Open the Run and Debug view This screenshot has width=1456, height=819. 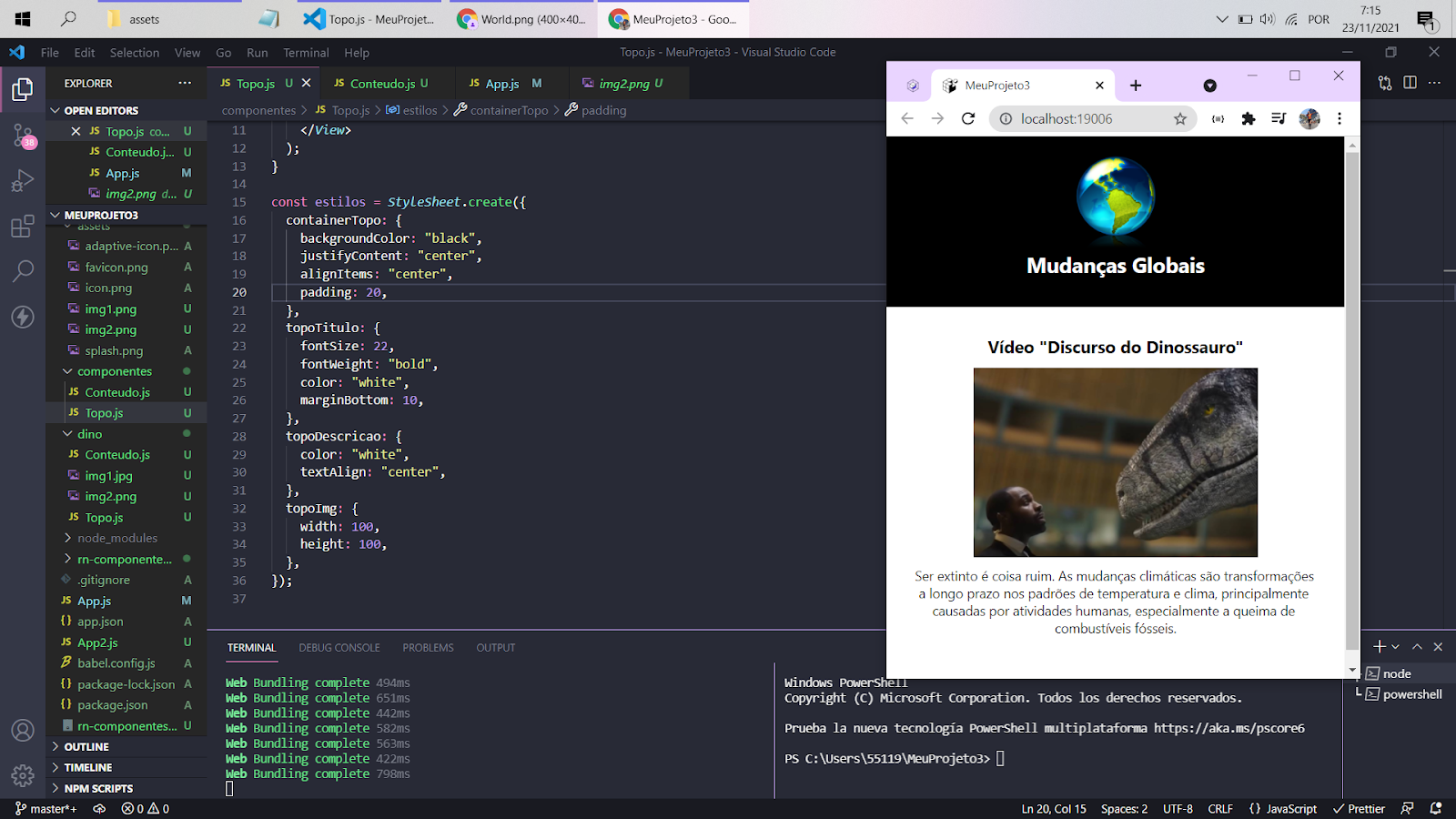[23, 180]
